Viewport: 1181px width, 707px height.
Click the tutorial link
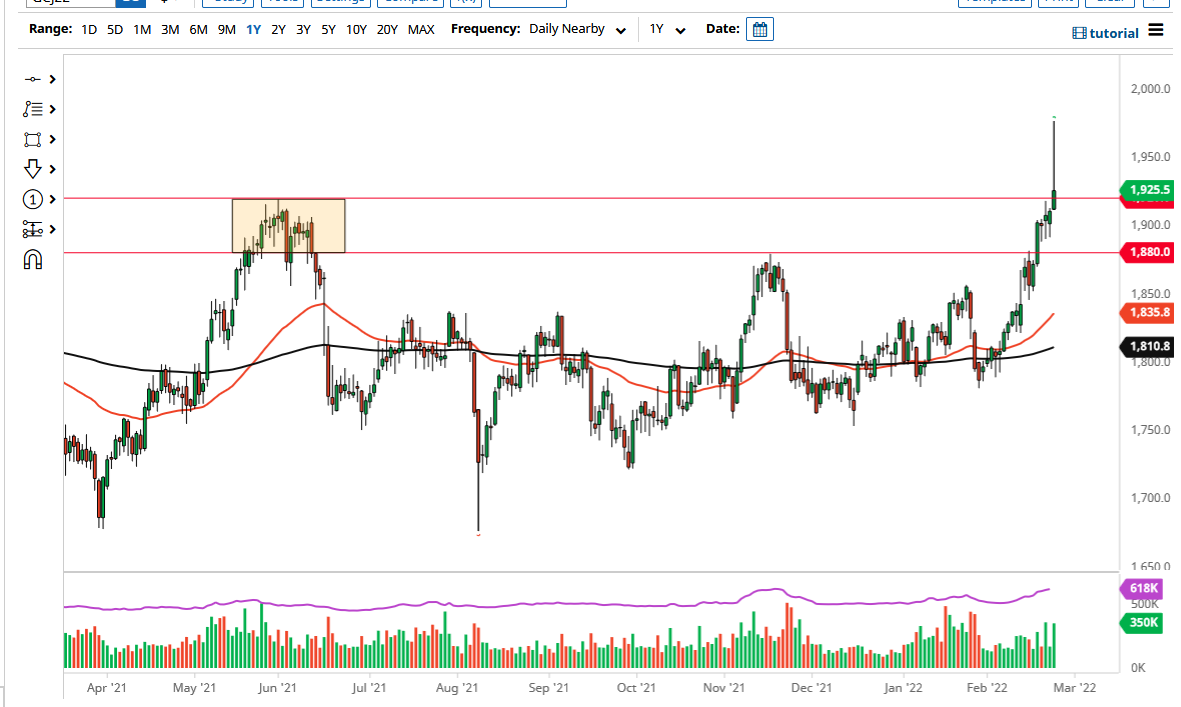click(x=1105, y=33)
